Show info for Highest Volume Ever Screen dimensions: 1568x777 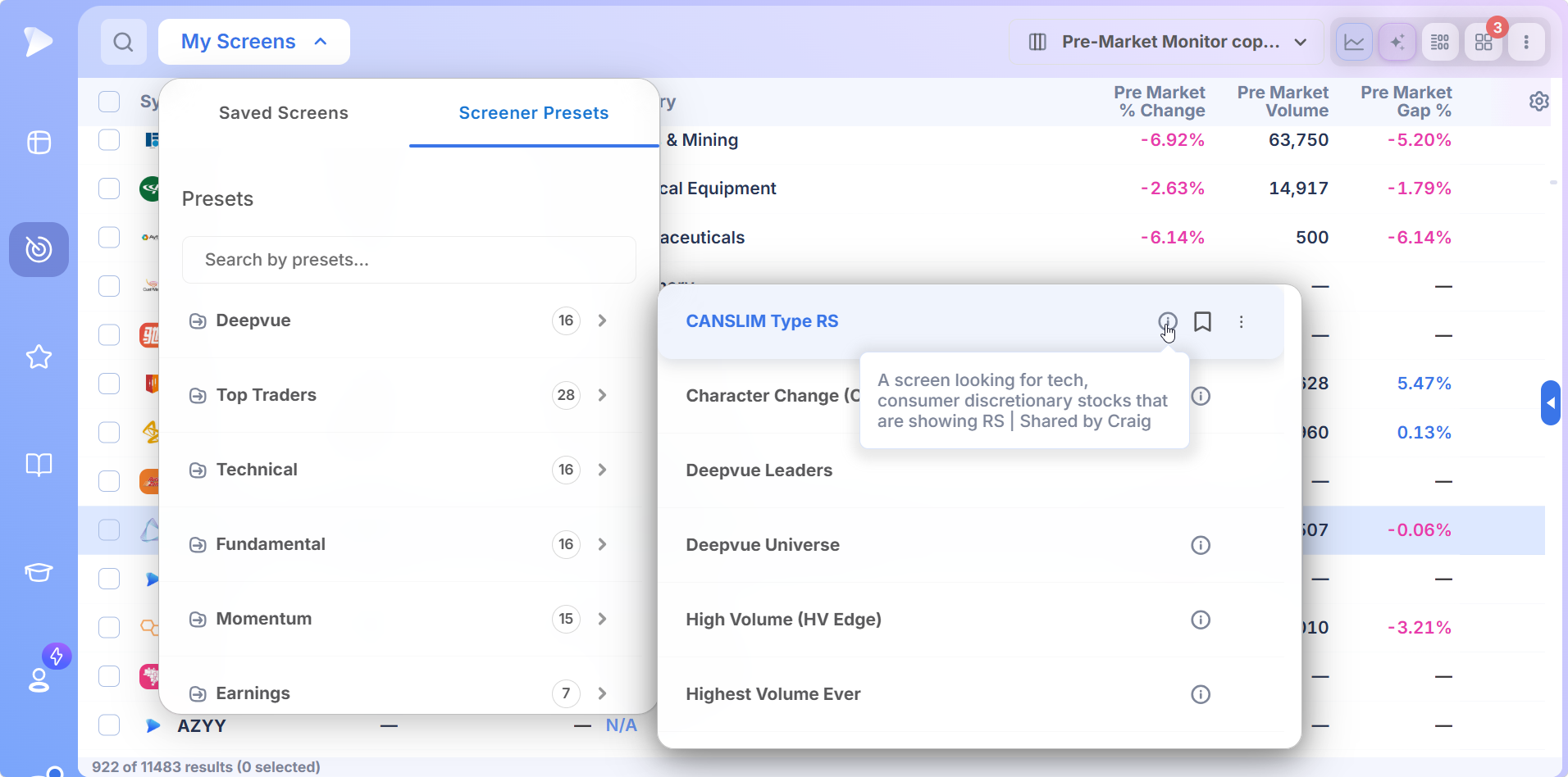[1201, 694]
